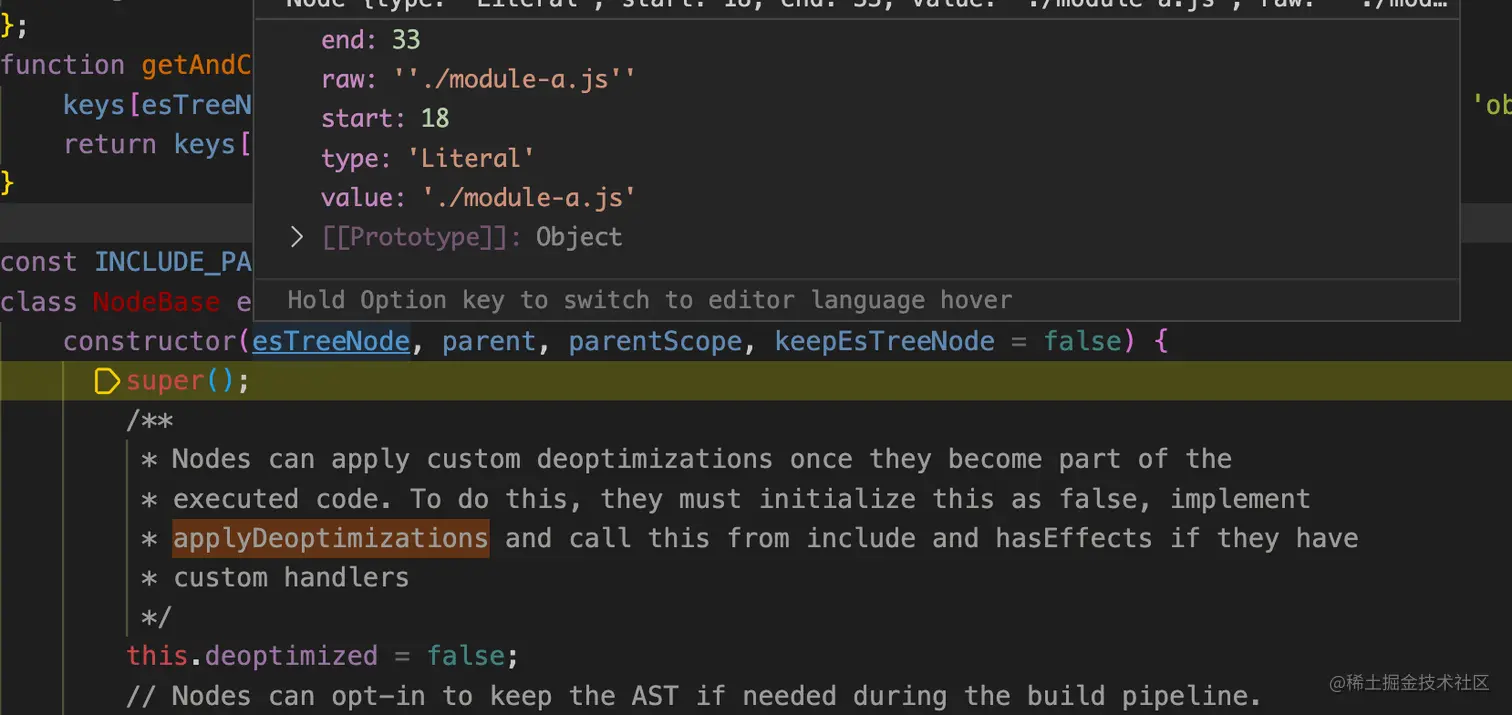
Task: Click the 'false' default parameter value
Action: (x=1083, y=342)
